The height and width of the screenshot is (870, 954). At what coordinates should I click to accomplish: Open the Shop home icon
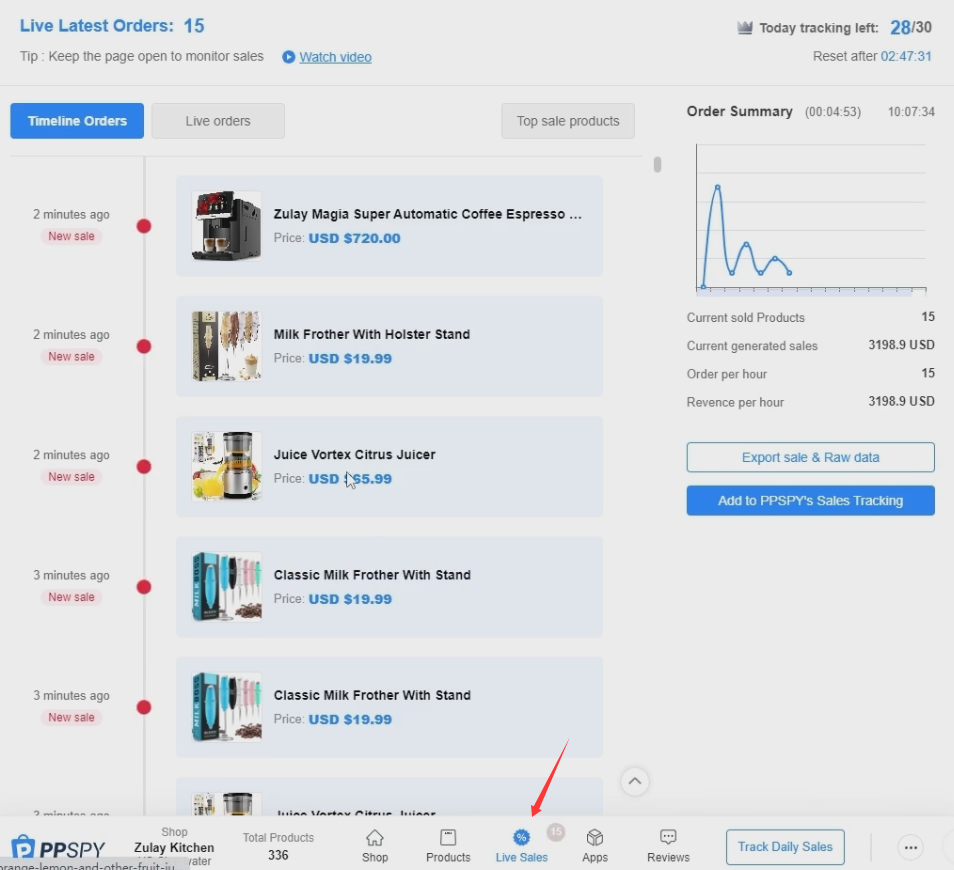[374, 838]
